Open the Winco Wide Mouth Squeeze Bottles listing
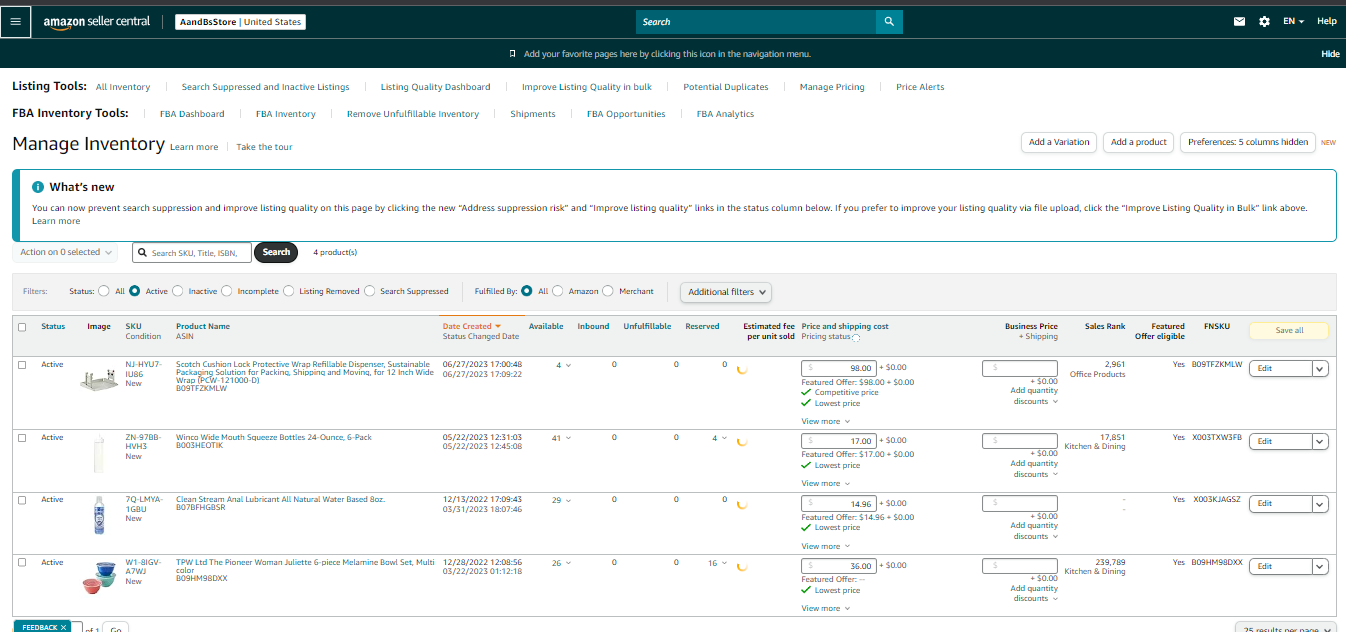 click(274, 437)
